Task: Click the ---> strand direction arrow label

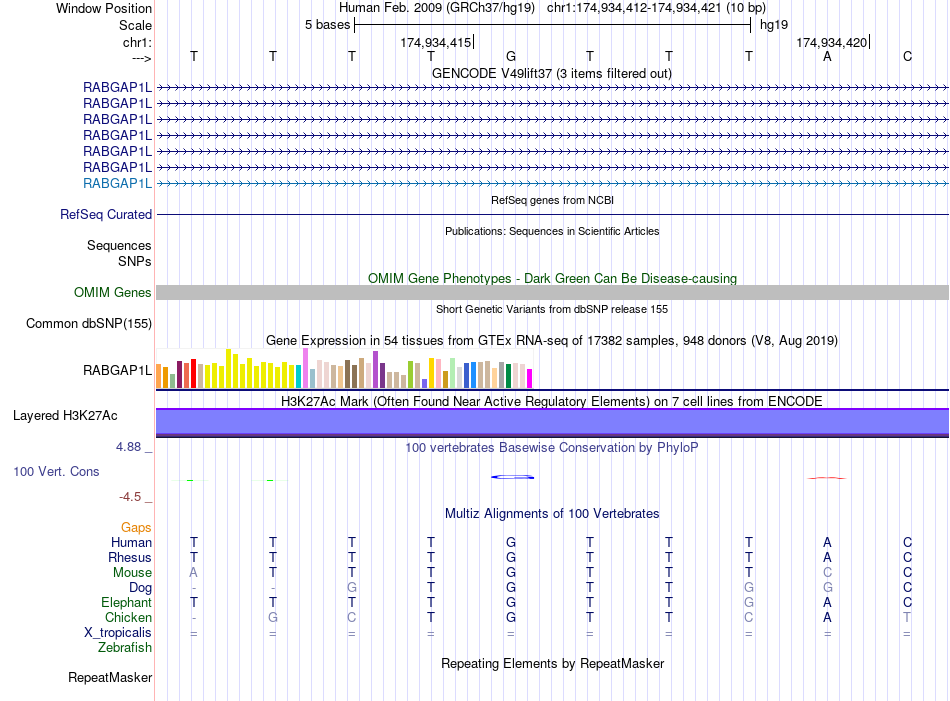Action: [x=141, y=58]
